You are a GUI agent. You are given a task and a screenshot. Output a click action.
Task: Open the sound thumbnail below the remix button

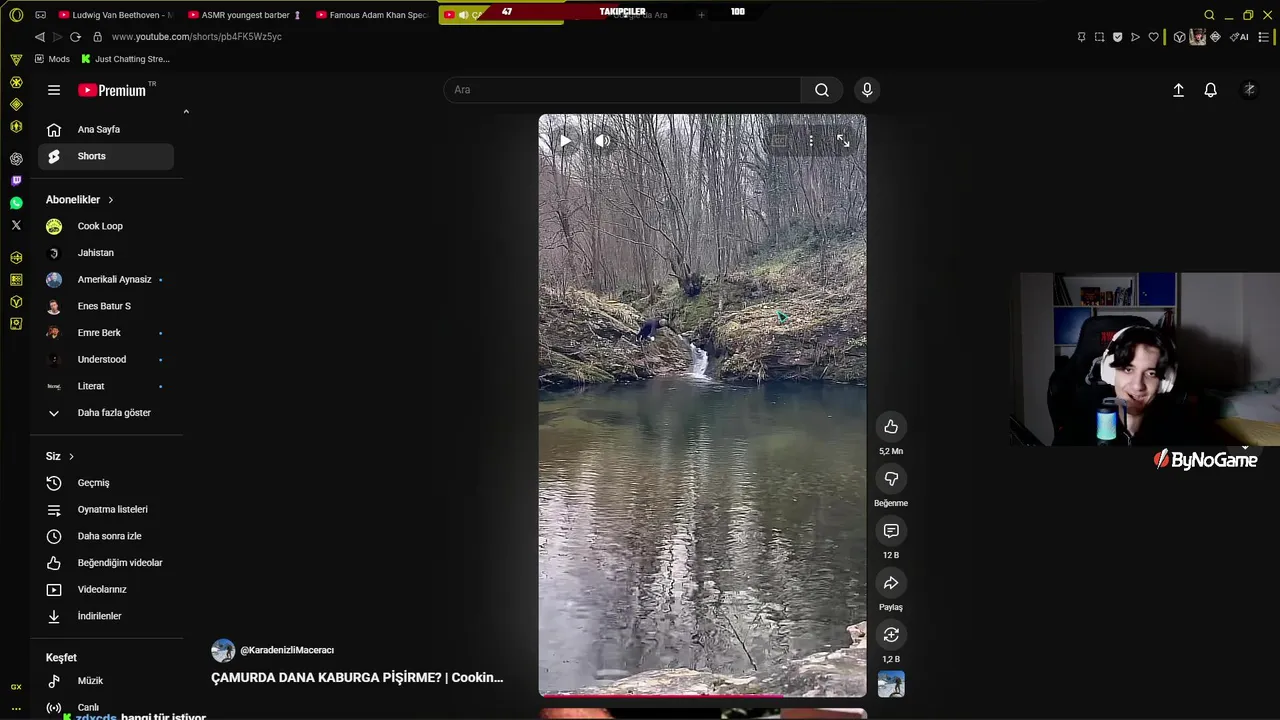[891, 684]
